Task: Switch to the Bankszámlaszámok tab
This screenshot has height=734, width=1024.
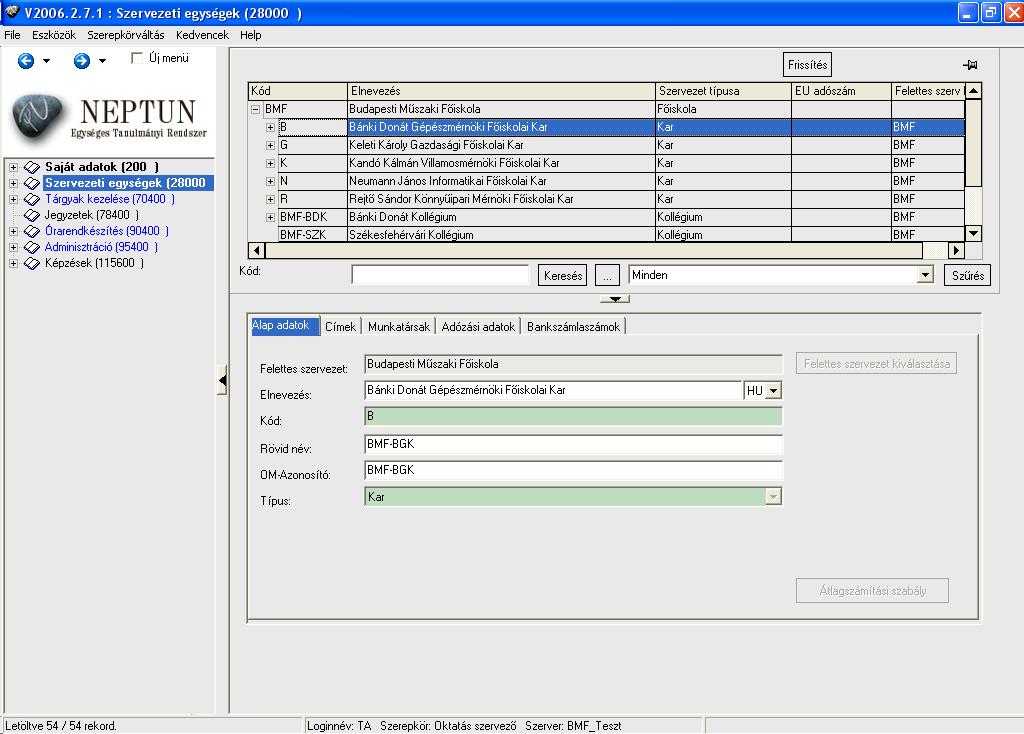Action: coord(573,327)
